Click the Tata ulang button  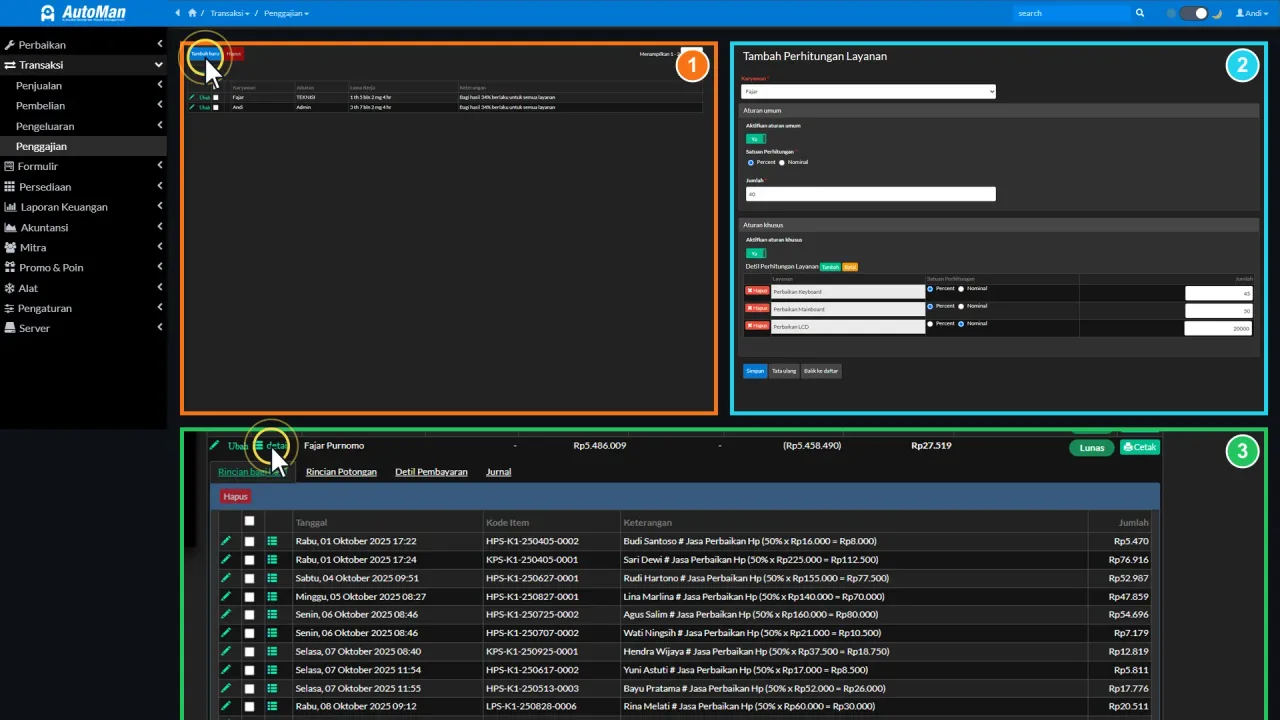[x=784, y=370]
